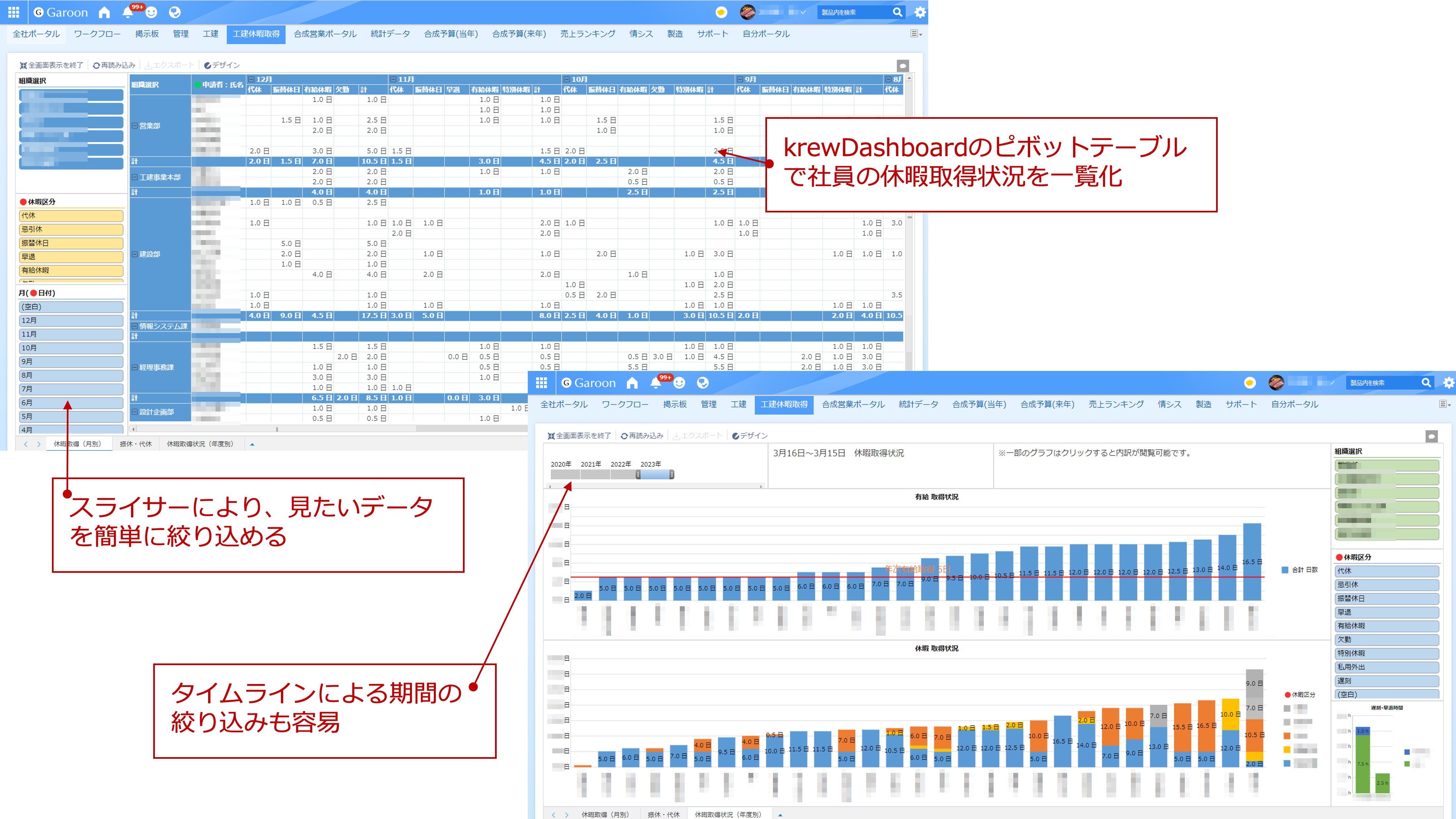
Task: Click 全画面表示を終了 button
Action: click(x=51, y=65)
